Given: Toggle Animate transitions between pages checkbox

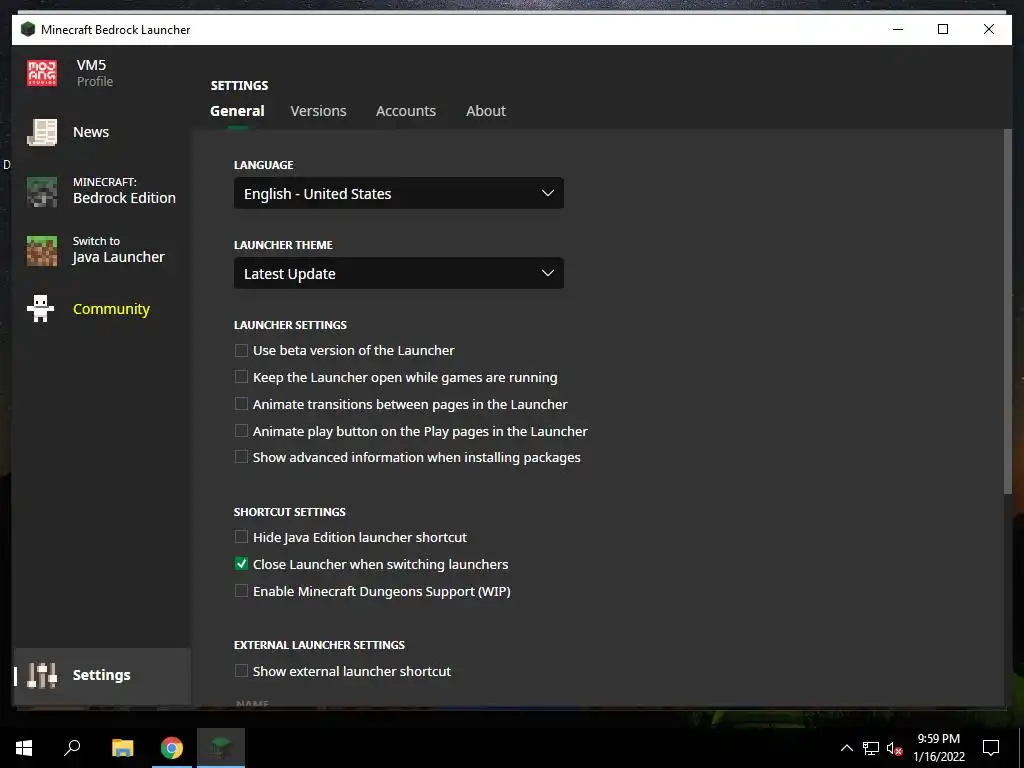Looking at the screenshot, I should tap(241, 404).
